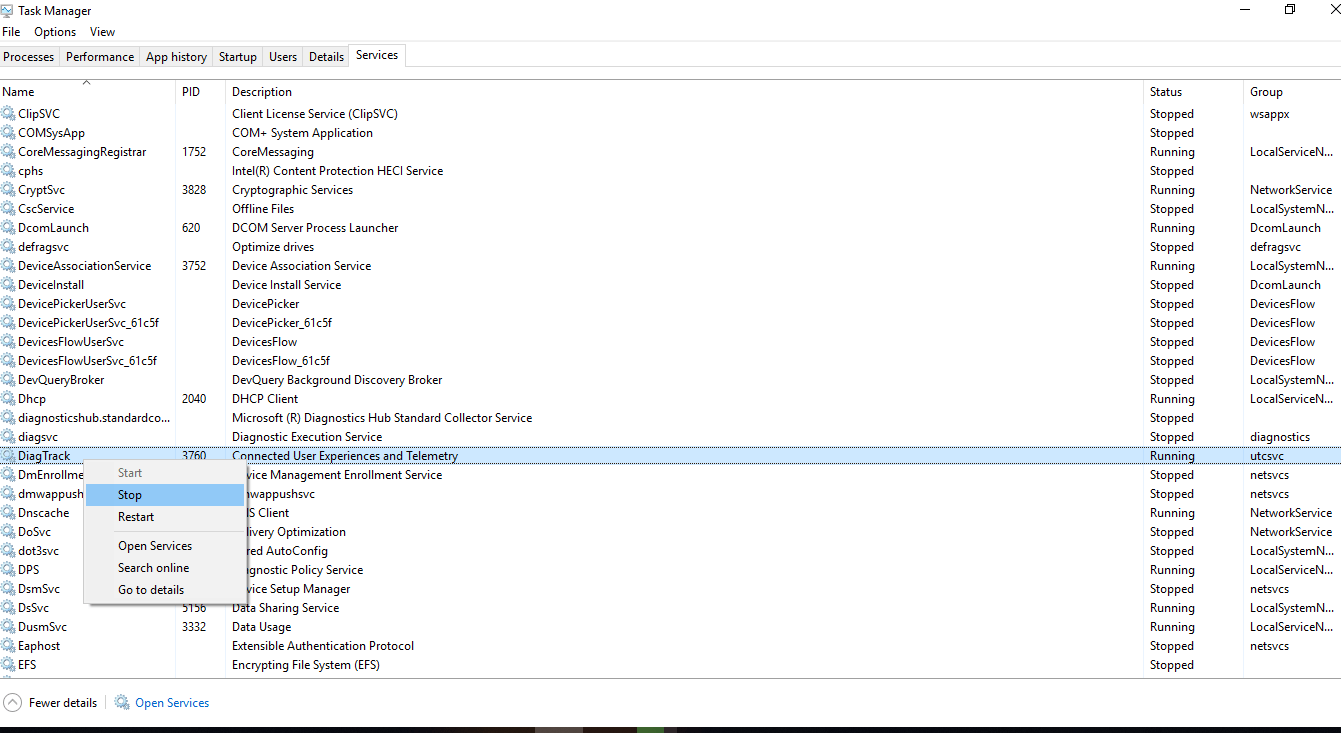Viewport: 1341px width, 733px height.
Task: Click the gear icon beside EFS service
Action: pyautogui.click(x=9, y=665)
